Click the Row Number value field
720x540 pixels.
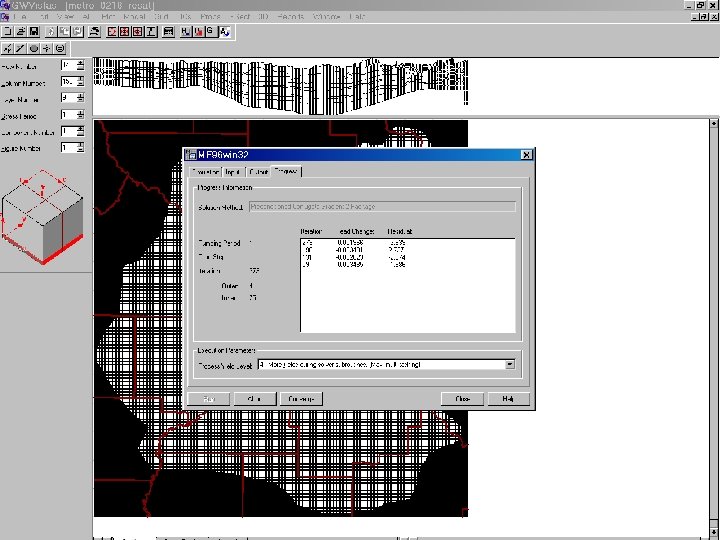68,65
